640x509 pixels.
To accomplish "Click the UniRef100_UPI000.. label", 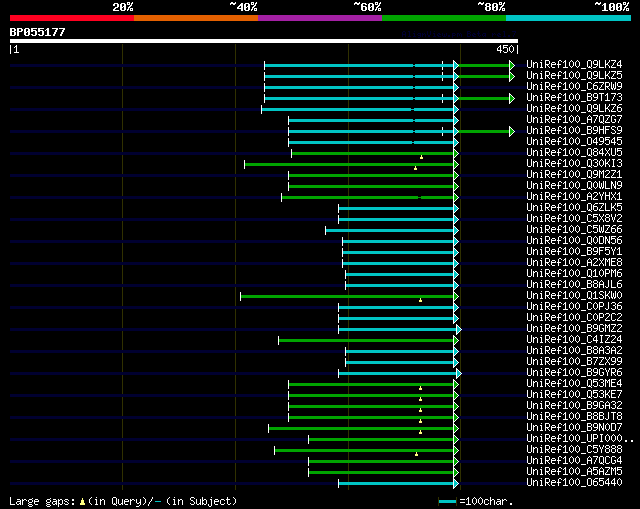I will coord(580,439).
